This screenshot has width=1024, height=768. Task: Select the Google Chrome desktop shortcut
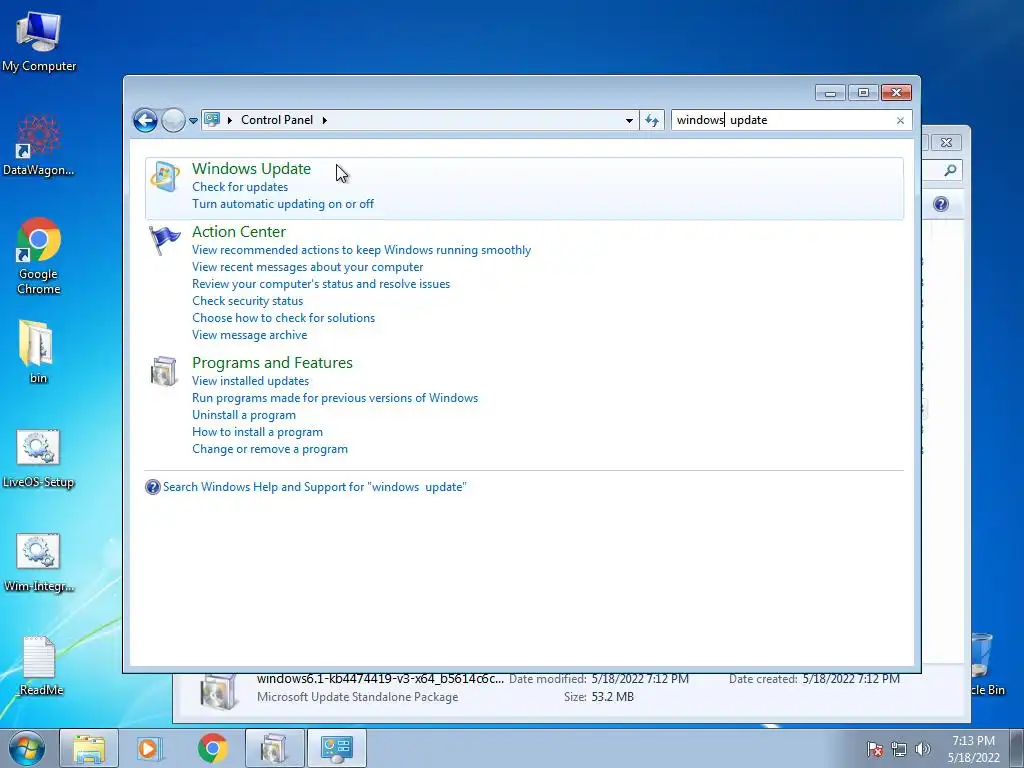[39, 256]
